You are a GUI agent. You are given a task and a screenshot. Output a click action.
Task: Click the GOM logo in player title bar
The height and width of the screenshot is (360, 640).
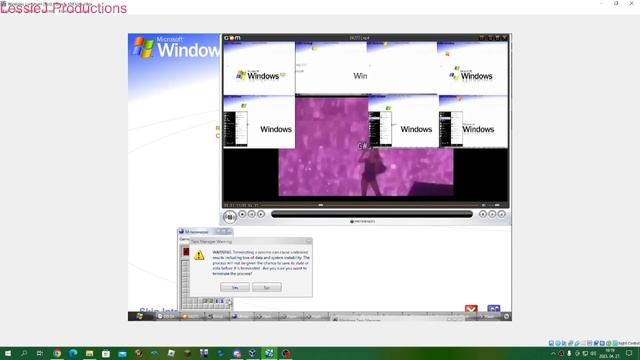tap(232, 38)
